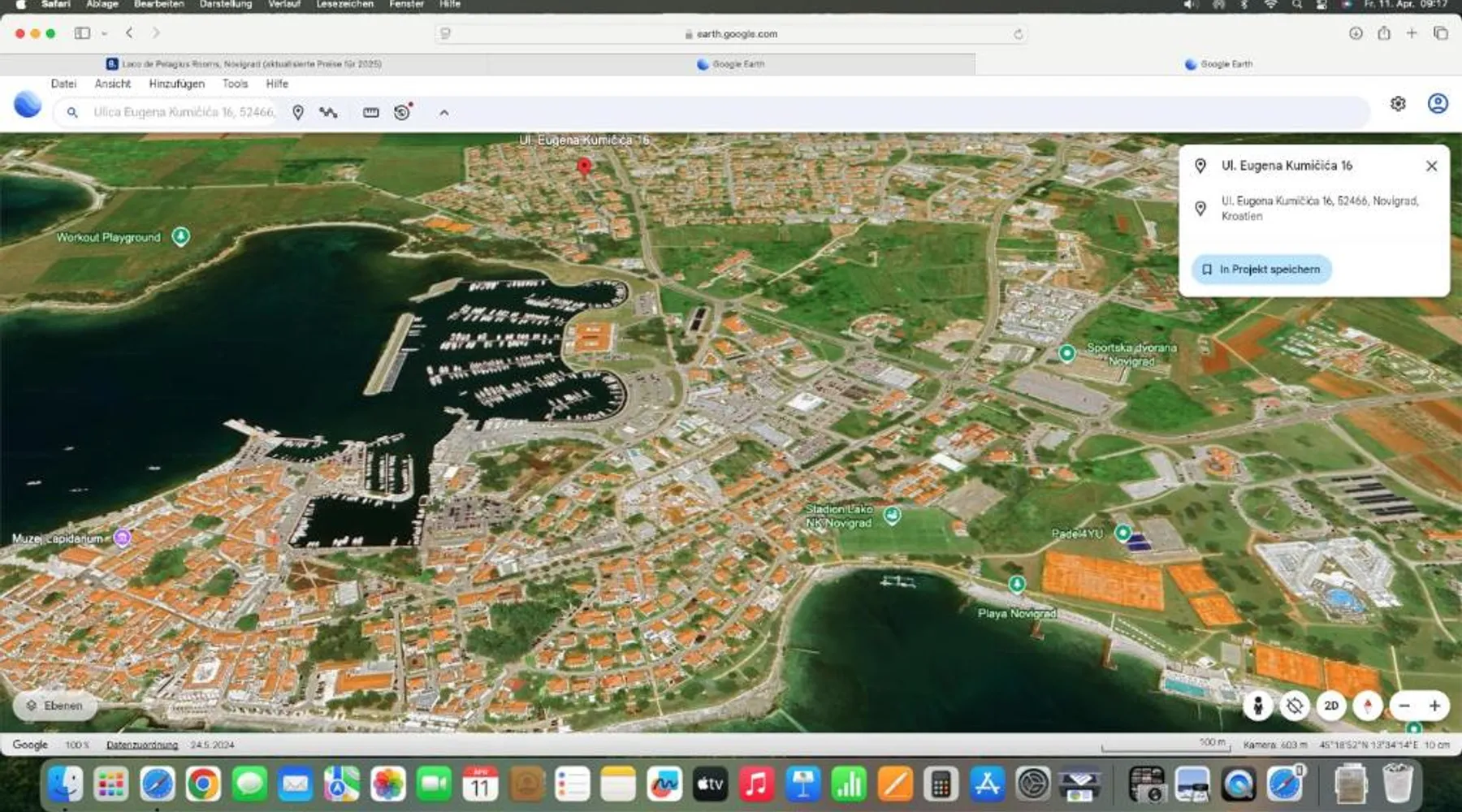Viewport: 1462px width, 812px height.
Task: Switch to the Laco de Pelagius Rooms tab
Action: point(244,63)
